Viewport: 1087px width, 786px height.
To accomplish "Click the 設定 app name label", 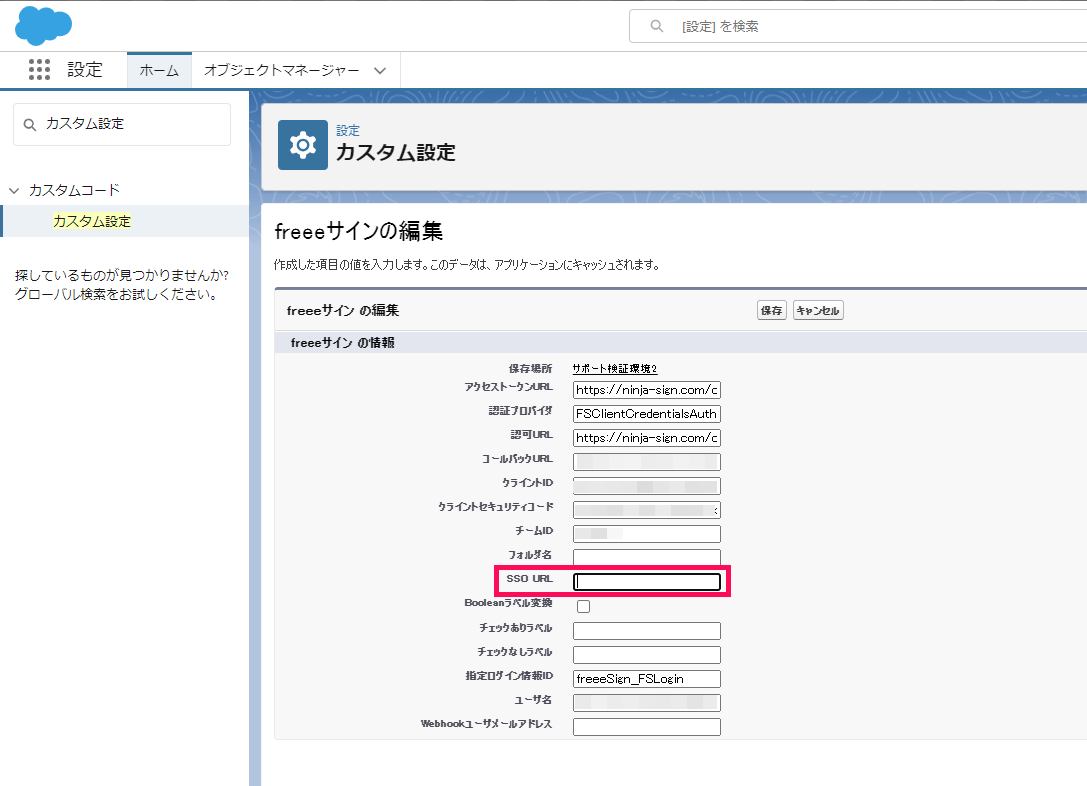I will coord(85,70).
